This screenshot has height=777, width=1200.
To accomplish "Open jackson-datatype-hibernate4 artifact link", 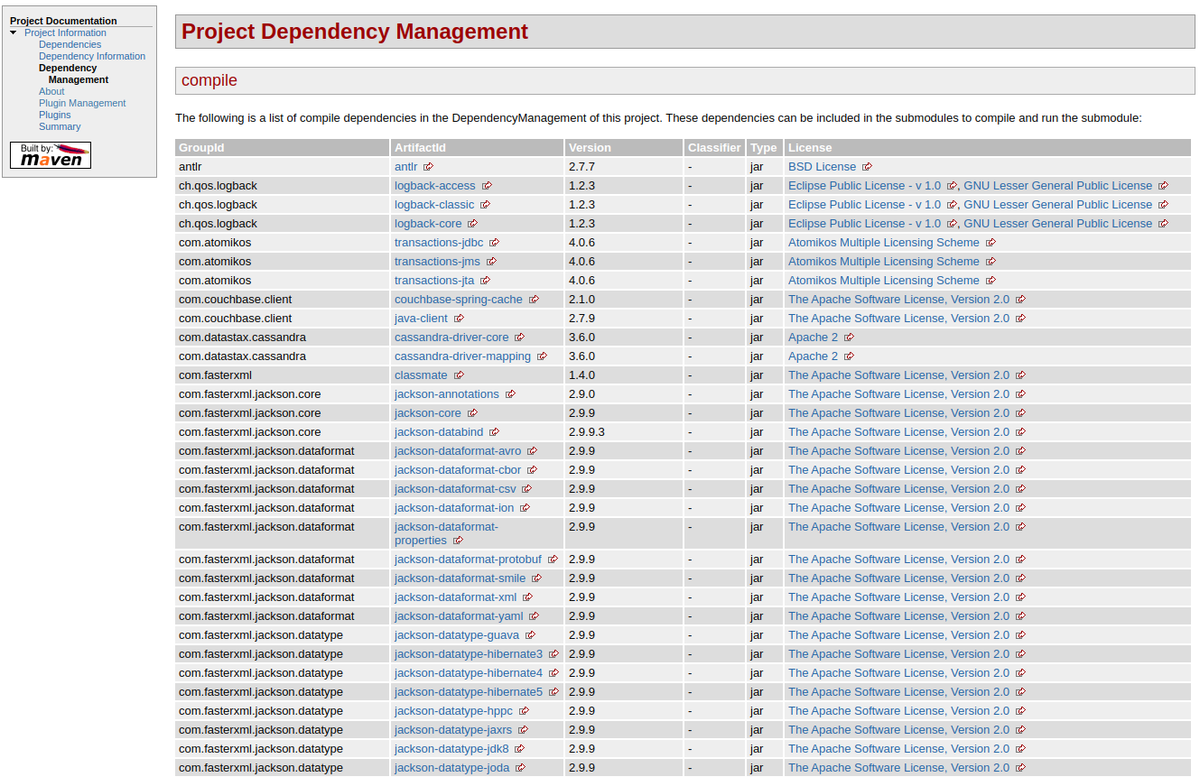I will click(469, 674).
